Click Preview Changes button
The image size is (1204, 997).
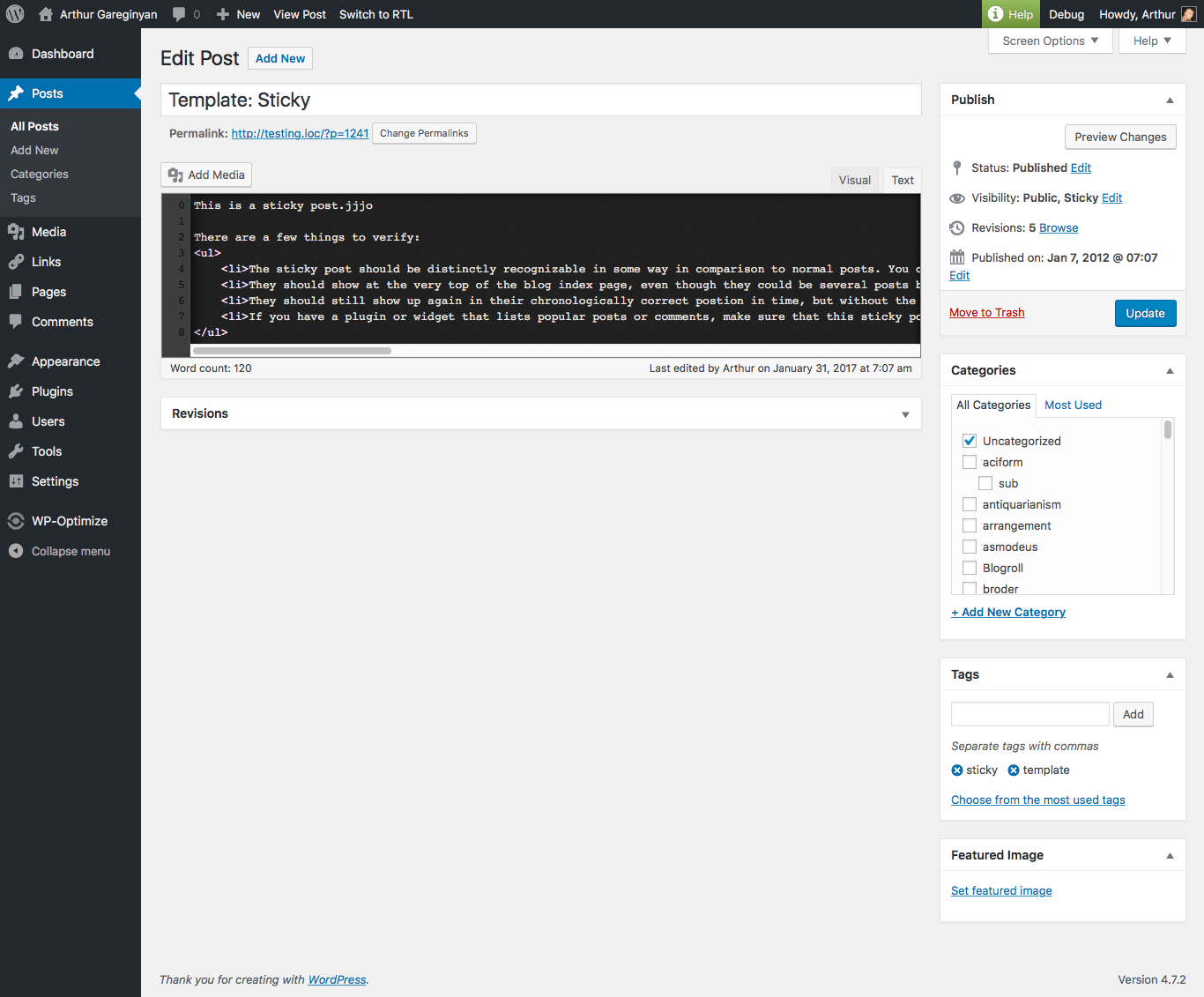(1120, 137)
